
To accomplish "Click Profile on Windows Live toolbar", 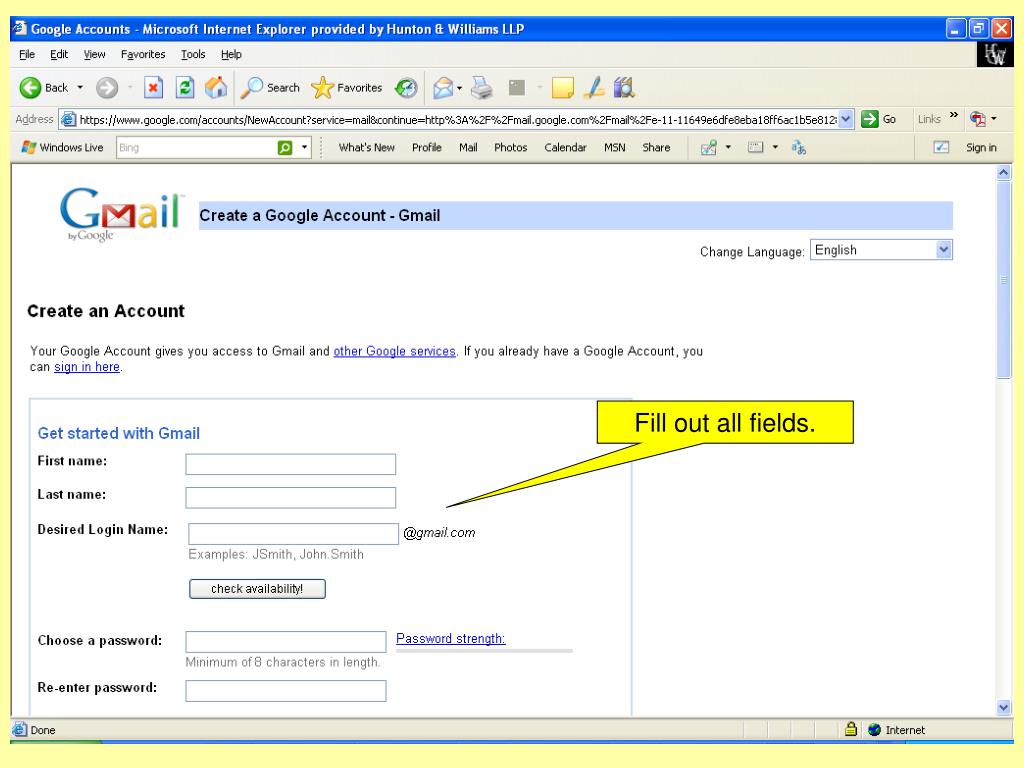I will (x=426, y=148).
